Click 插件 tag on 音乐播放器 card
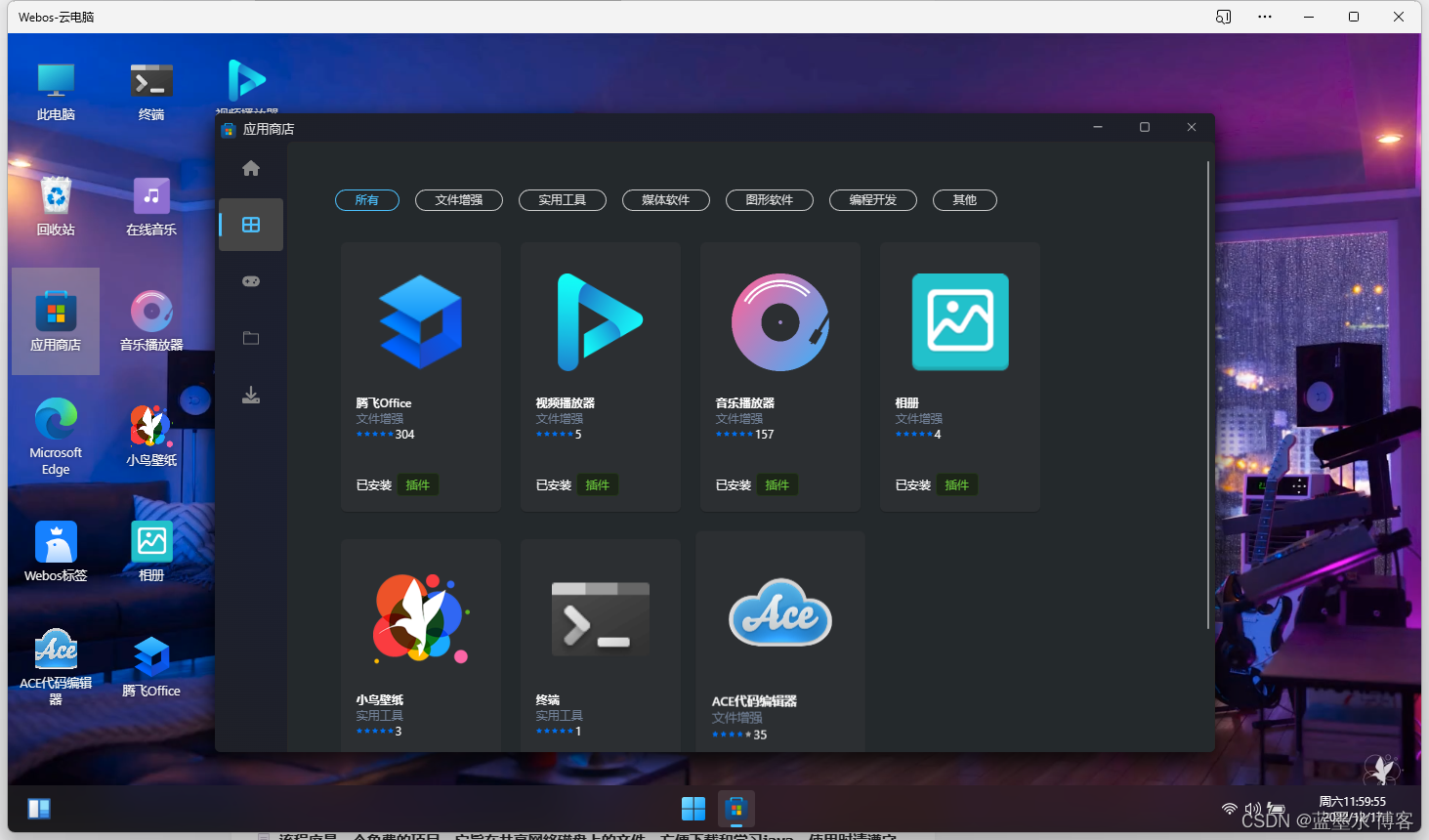The height and width of the screenshot is (840, 1429). (x=778, y=485)
